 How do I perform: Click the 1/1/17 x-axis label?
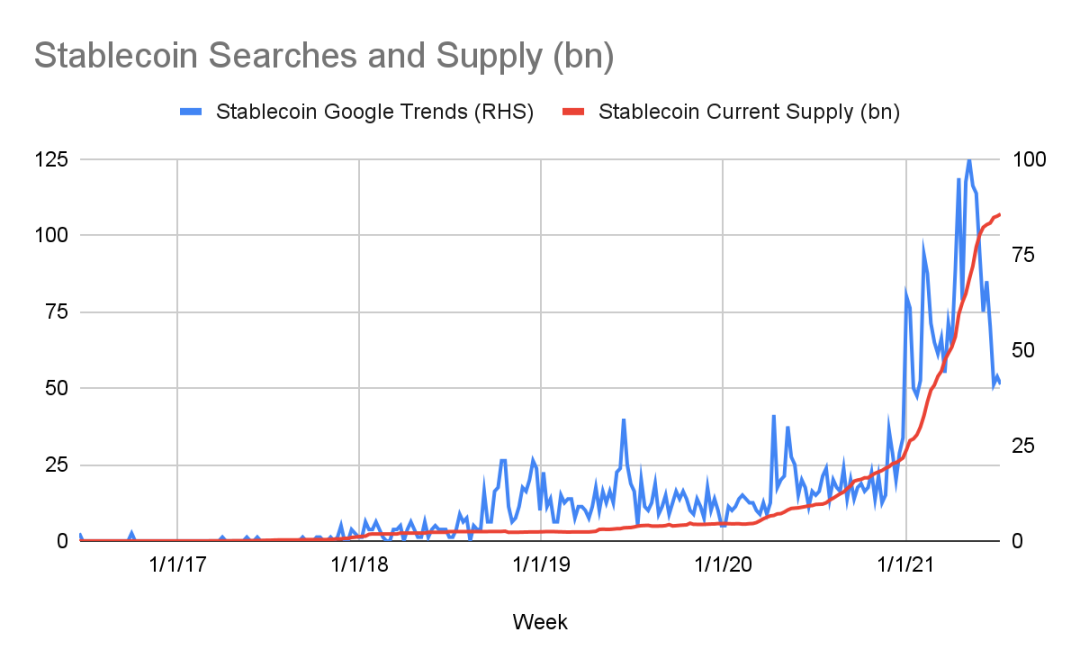pyautogui.click(x=178, y=565)
